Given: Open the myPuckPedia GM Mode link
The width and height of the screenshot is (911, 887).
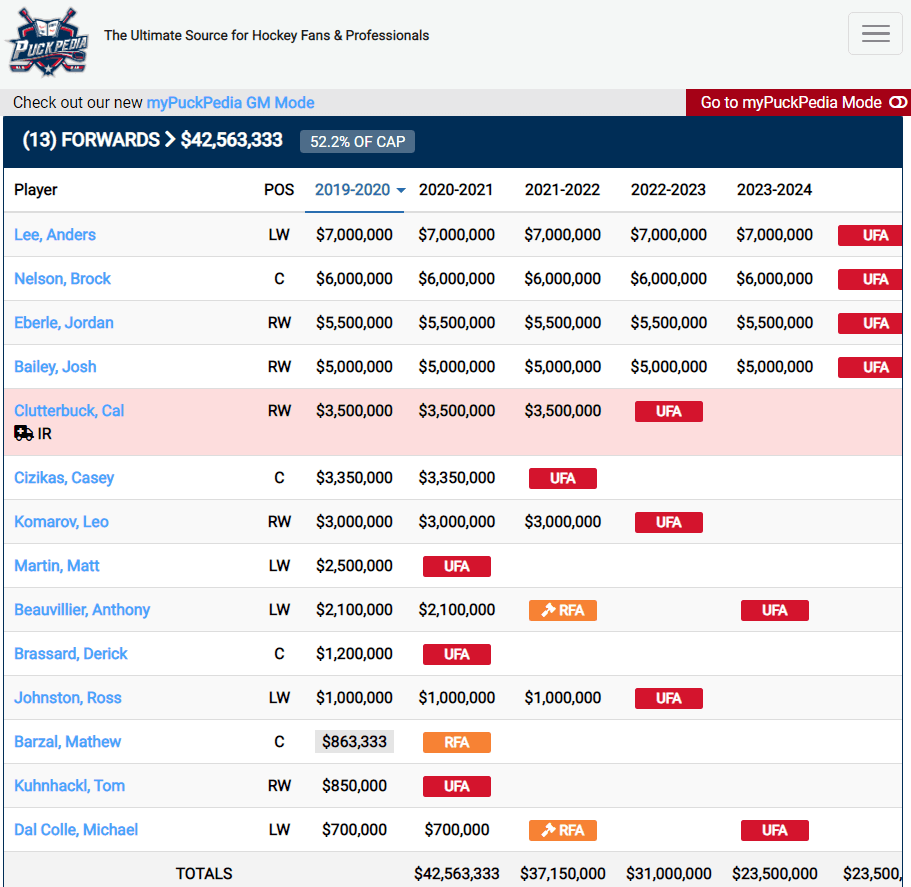Looking at the screenshot, I should [x=230, y=102].
